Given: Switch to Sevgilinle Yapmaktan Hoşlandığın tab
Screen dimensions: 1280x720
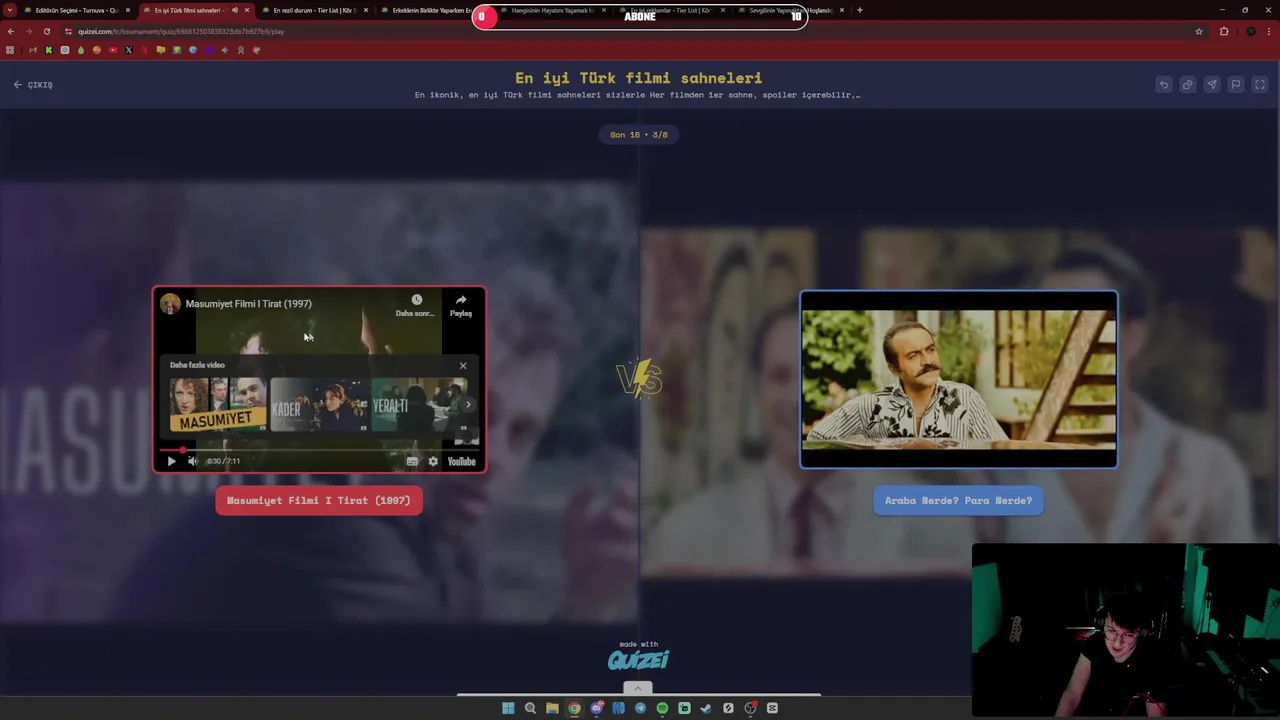Looking at the screenshot, I should [790, 10].
